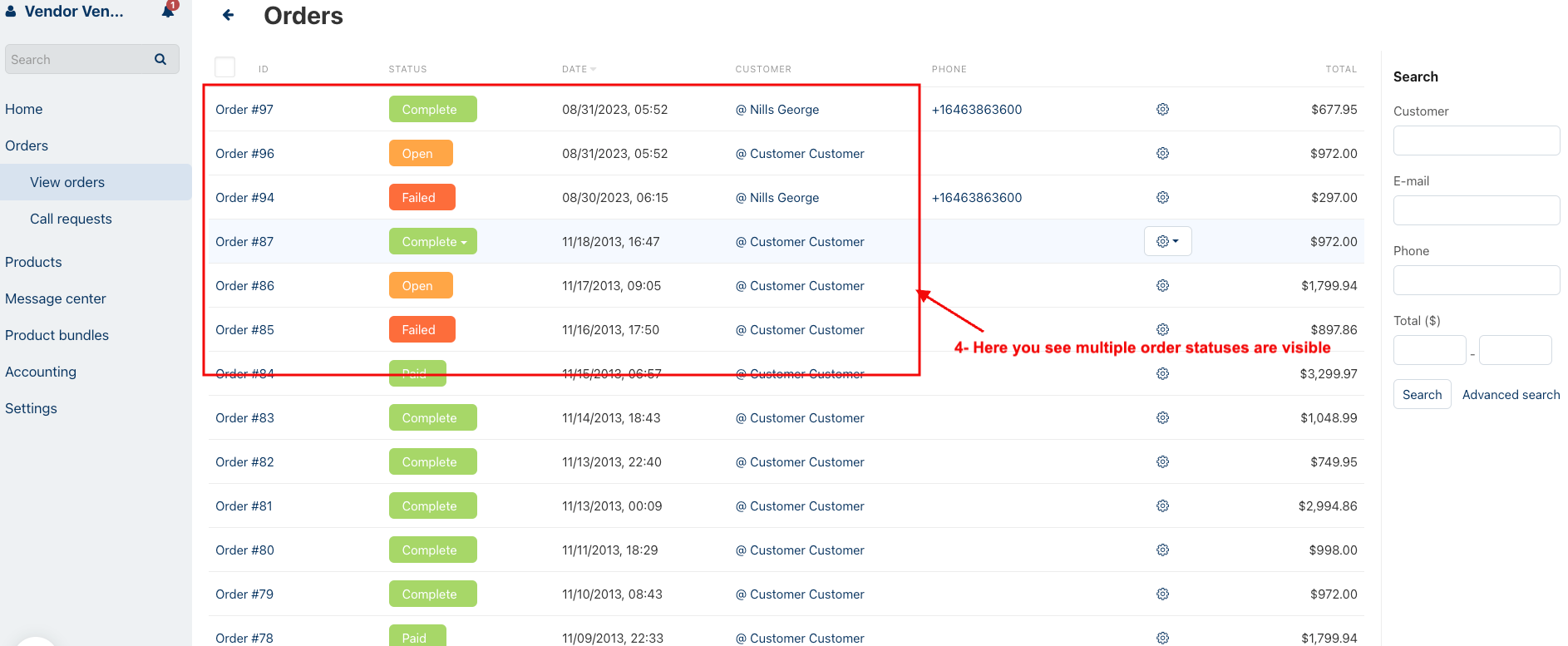Focus the E-mail search field
1568x646 pixels.
[x=1477, y=210]
